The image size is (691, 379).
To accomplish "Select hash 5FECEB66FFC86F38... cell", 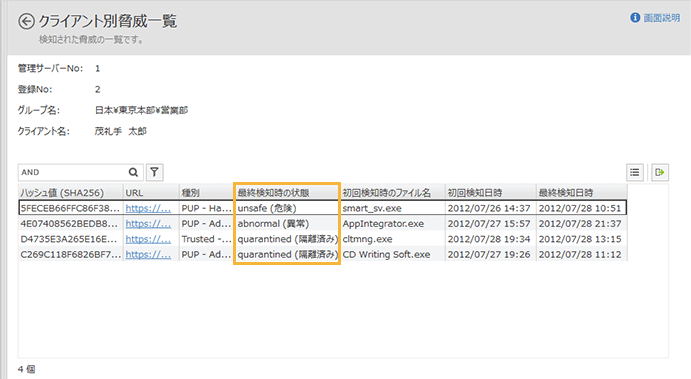I will coord(70,208).
